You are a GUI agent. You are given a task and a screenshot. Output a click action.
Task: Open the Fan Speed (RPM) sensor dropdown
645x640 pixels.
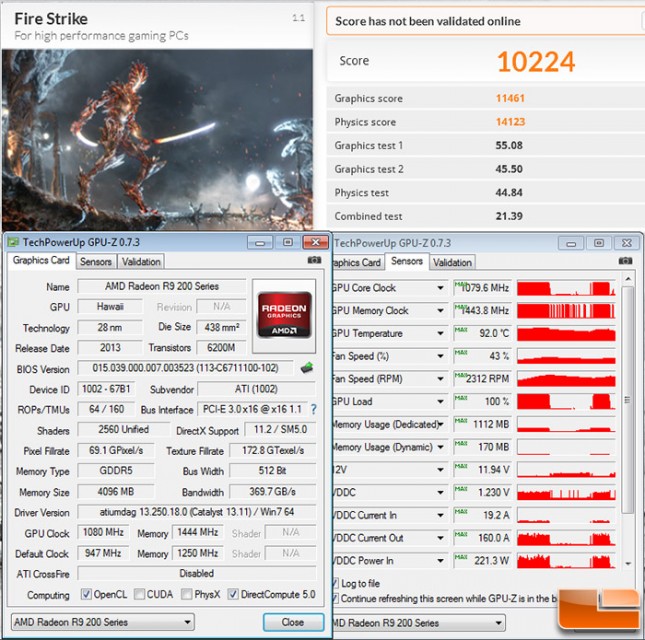[x=440, y=379]
